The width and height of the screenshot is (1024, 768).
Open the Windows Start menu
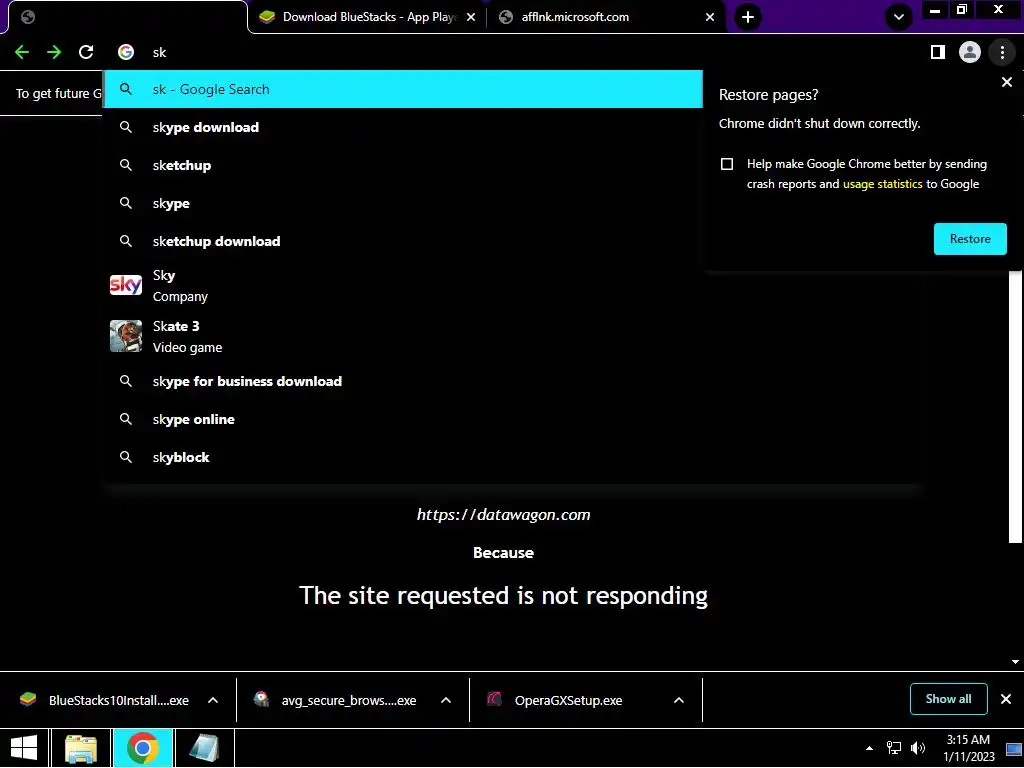(24, 748)
